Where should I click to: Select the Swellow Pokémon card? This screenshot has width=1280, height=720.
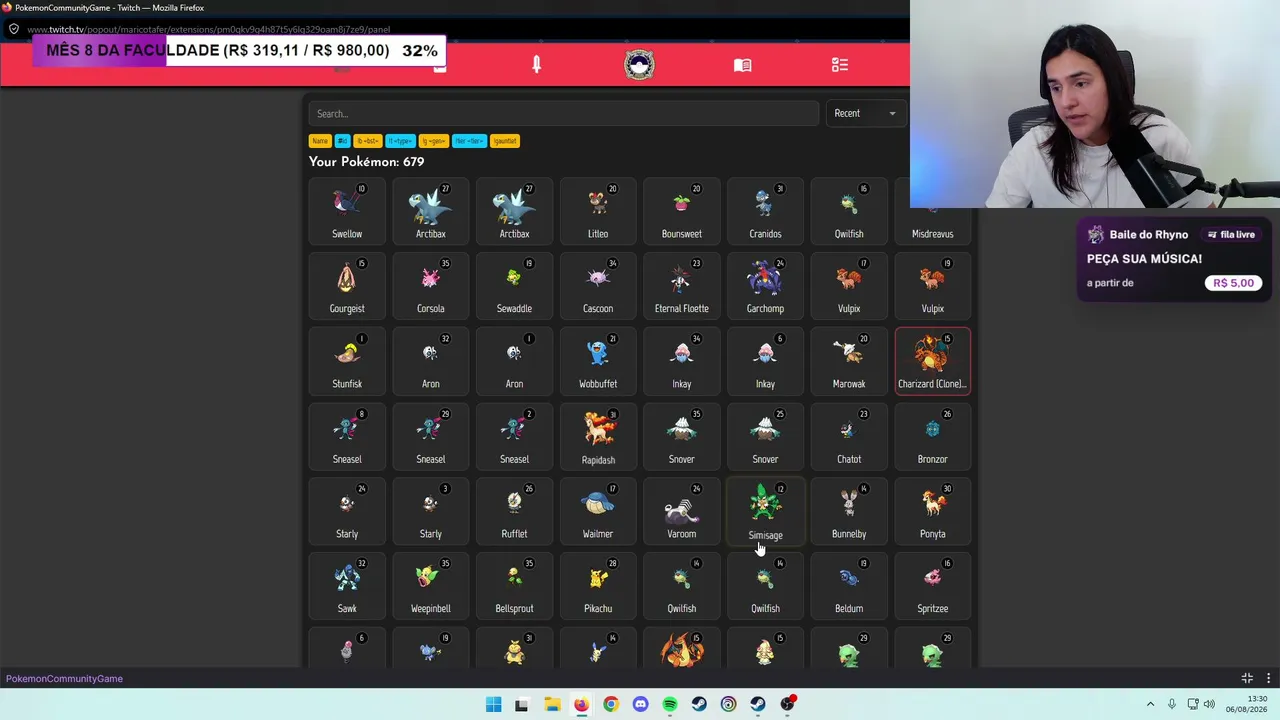[347, 212]
